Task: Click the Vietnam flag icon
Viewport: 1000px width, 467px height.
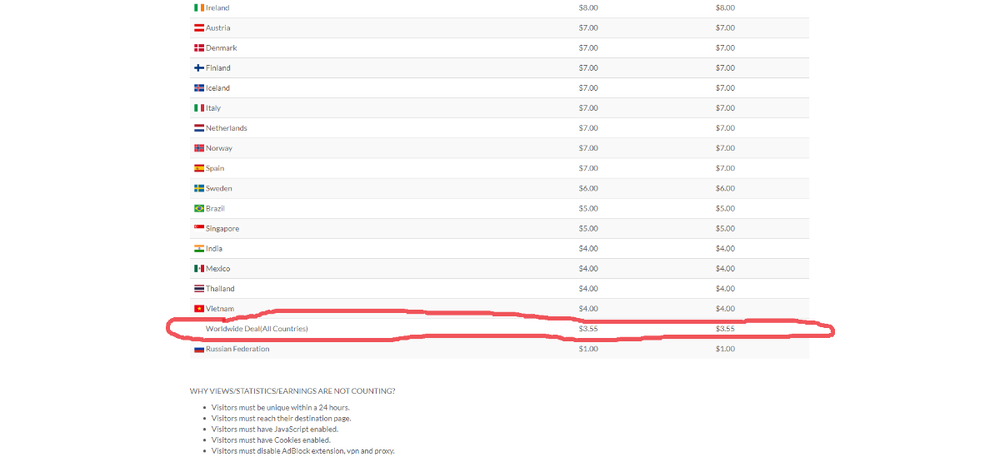Action: click(198, 308)
